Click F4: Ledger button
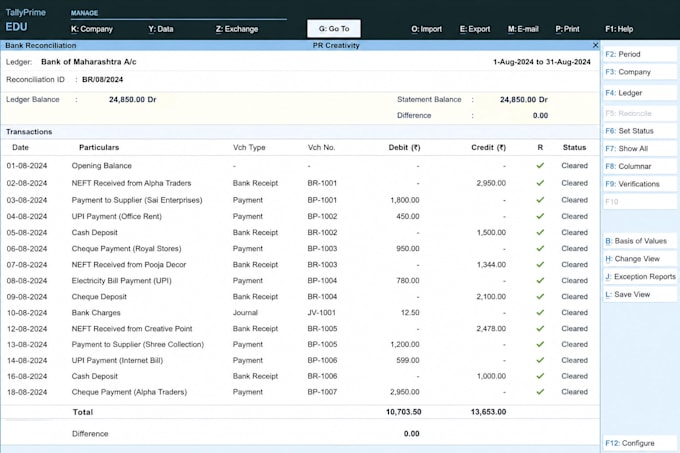Screen dimensions: 680x453 pyautogui.click(x=640, y=93)
